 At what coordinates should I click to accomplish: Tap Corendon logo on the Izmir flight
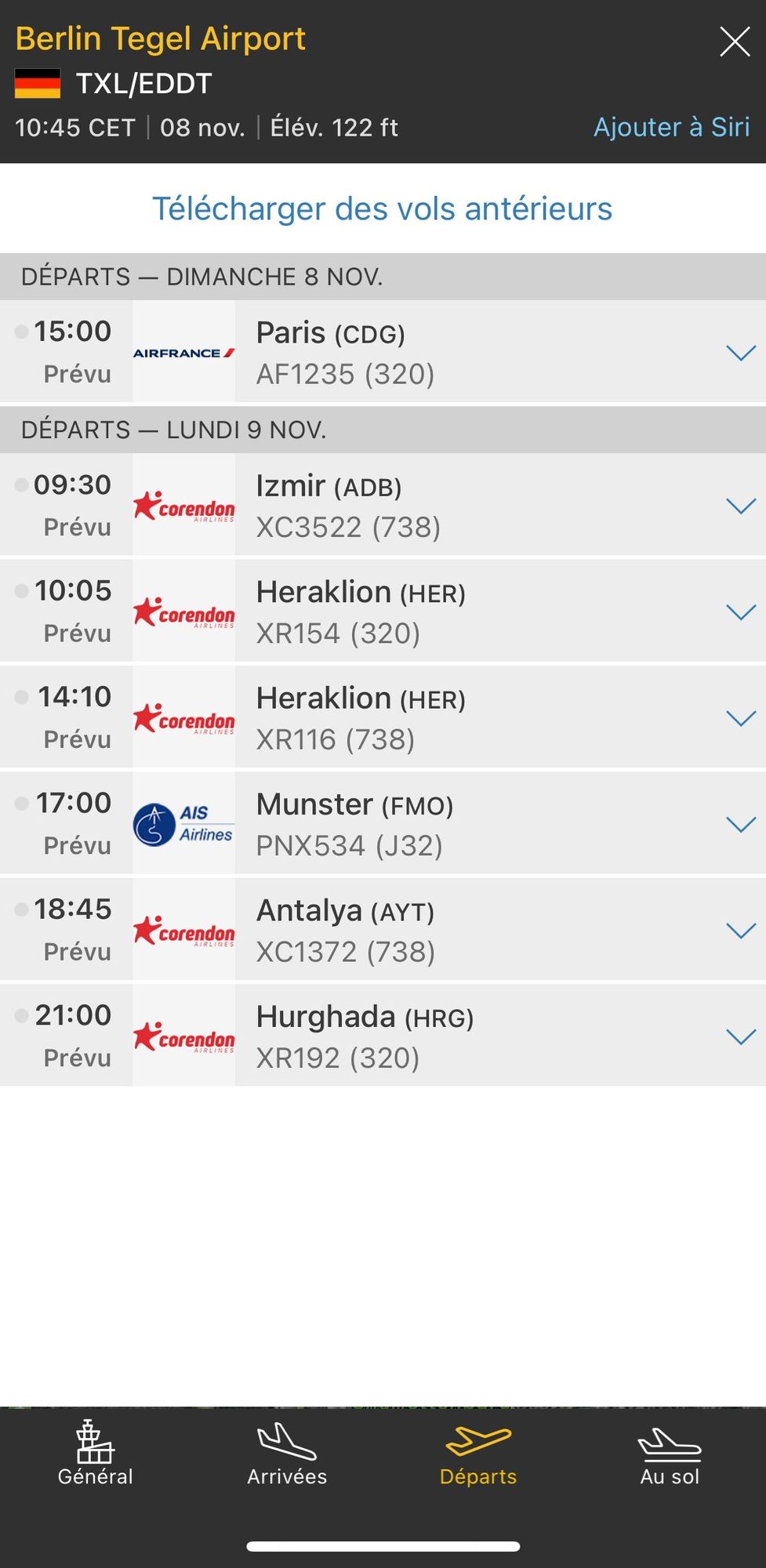click(183, 506)
